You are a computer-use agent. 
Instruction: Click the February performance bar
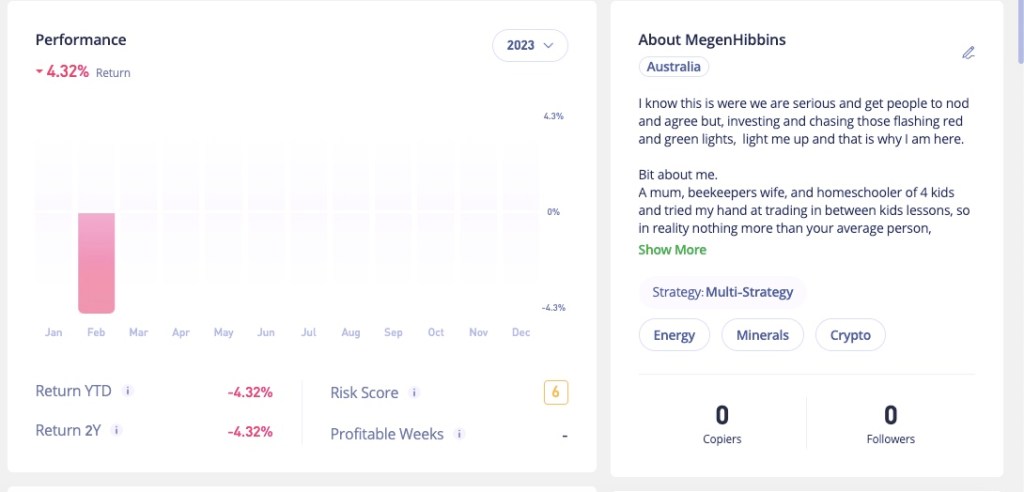click(x=96, y=263)
